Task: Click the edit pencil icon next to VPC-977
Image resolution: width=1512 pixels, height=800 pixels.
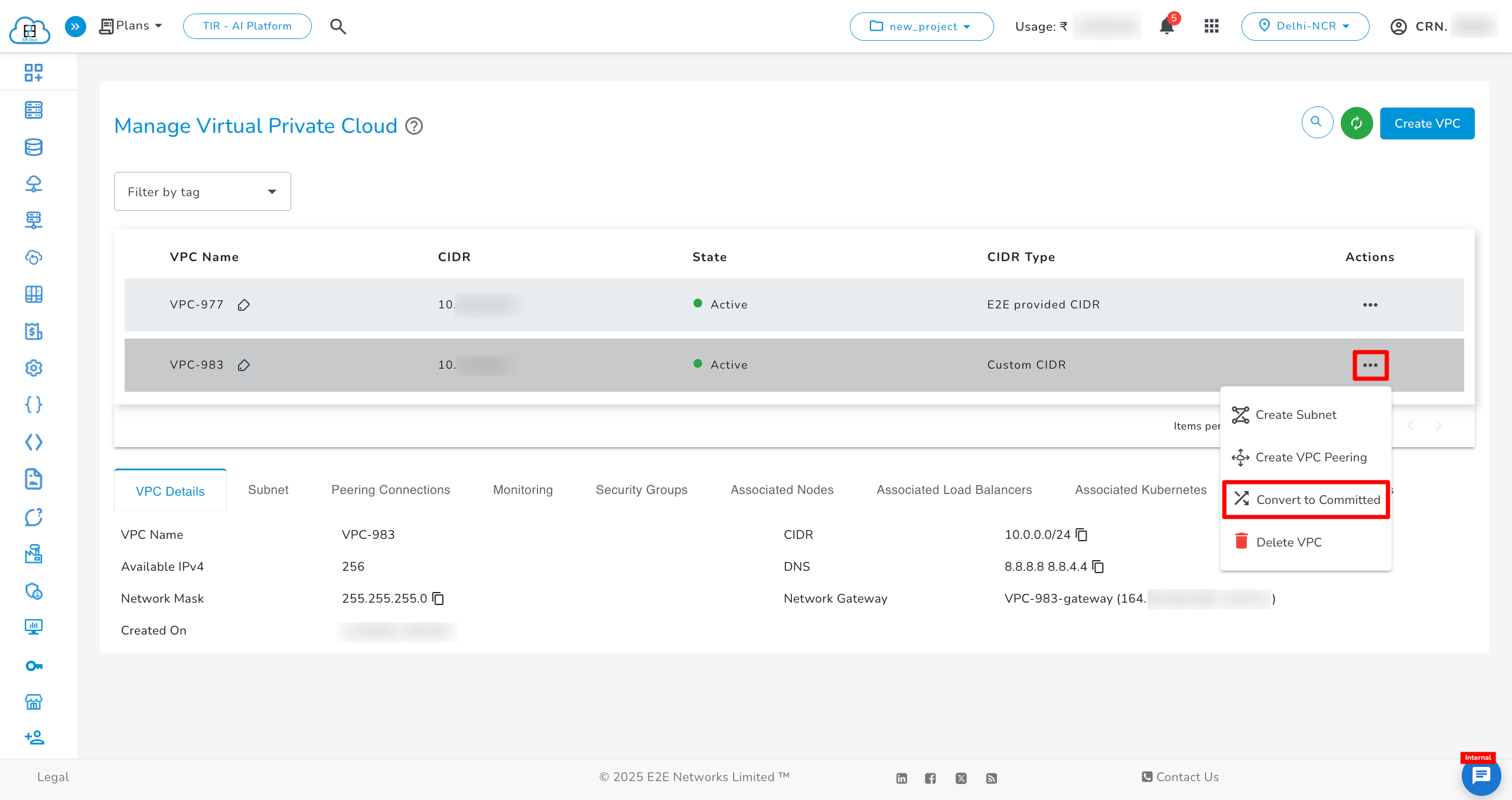Action: (x=244, y=305)
